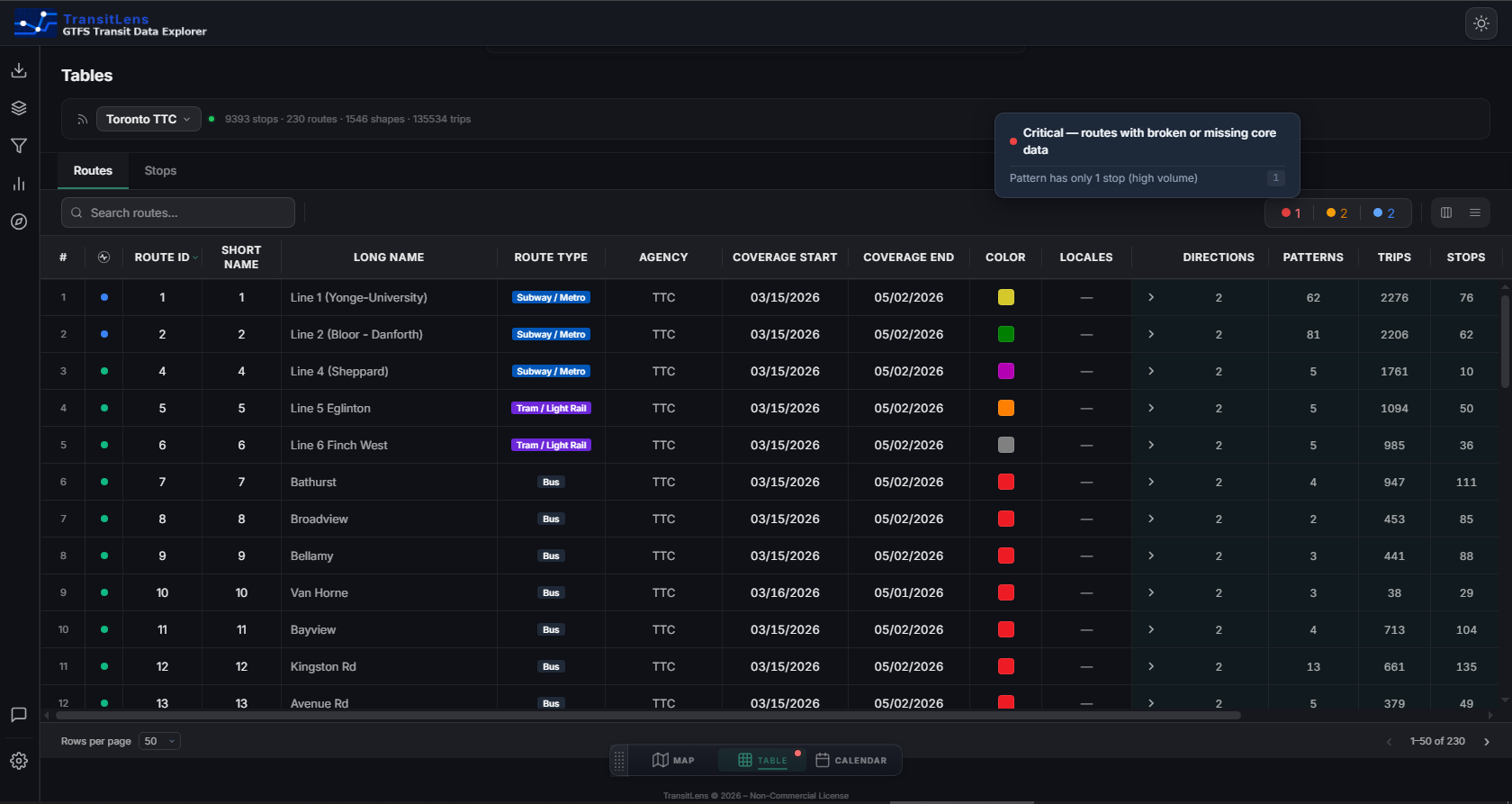Open the Map view button

673,760
